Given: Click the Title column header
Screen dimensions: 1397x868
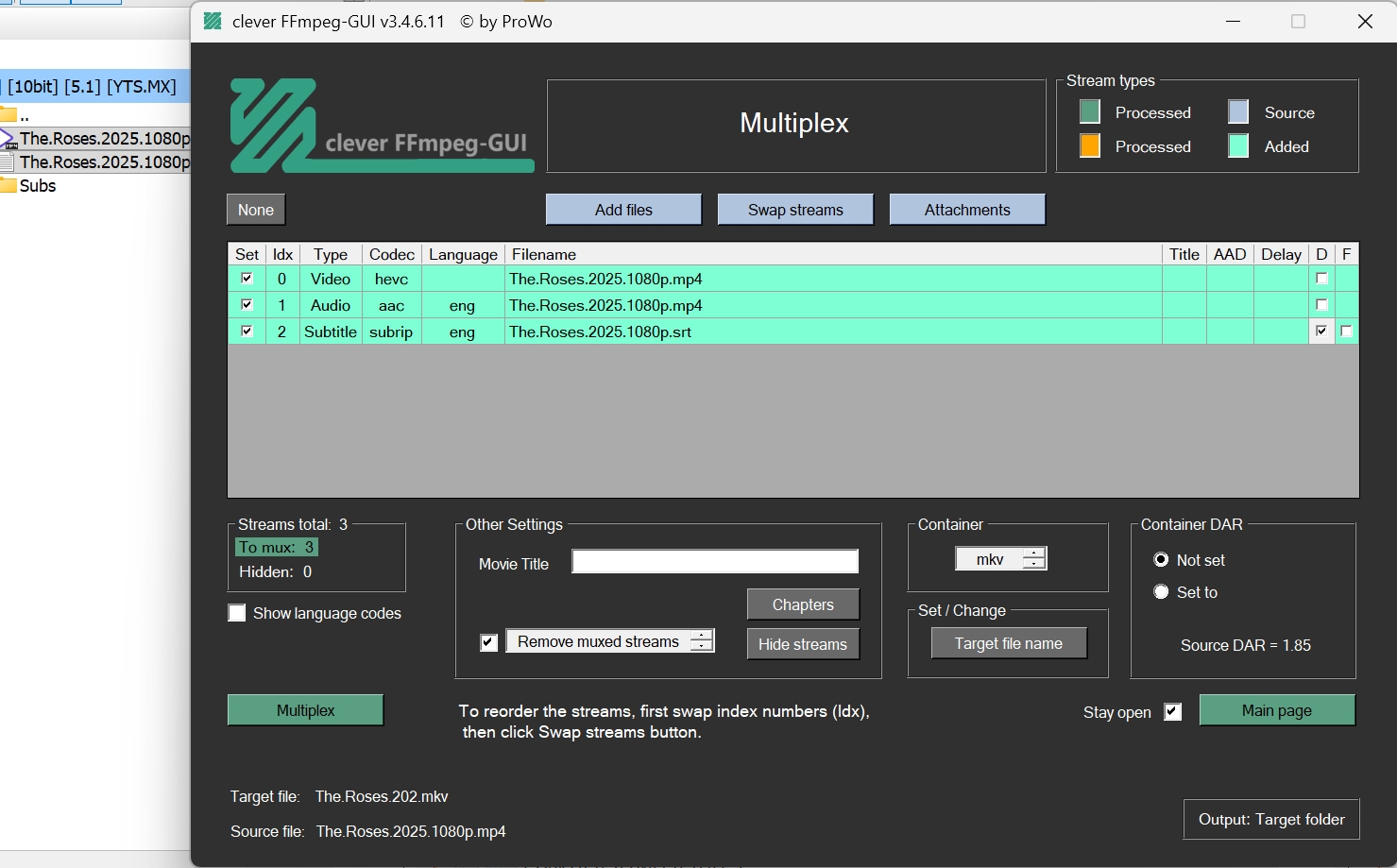Looking at the screenshot, I should (1184, 254).
